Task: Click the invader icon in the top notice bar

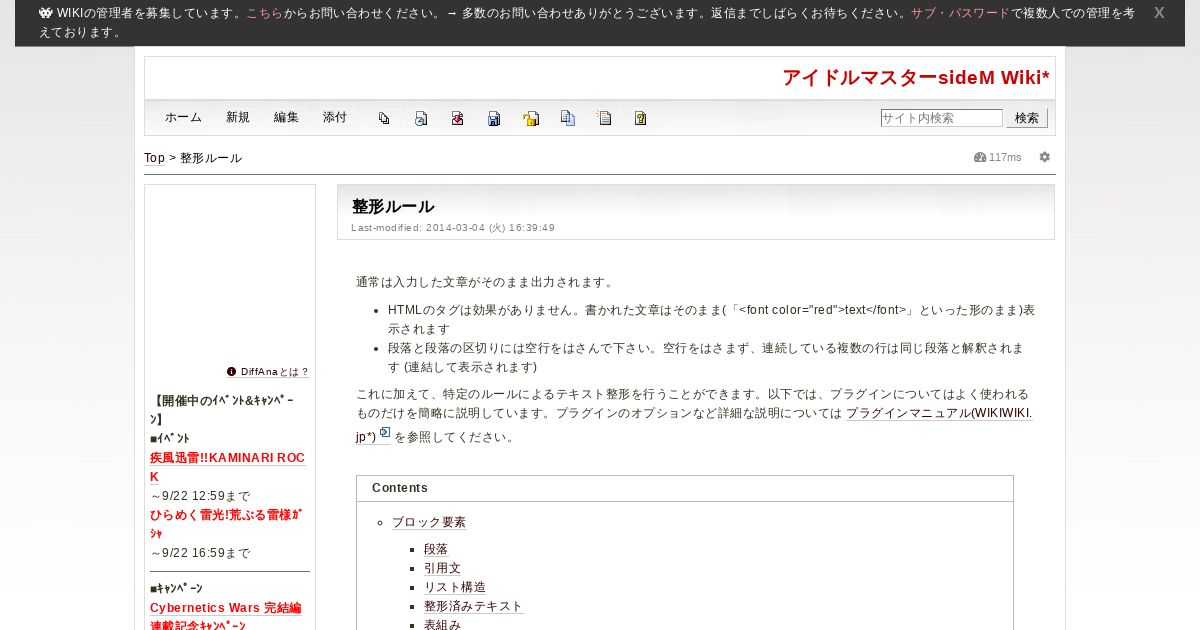Action: 46,13
